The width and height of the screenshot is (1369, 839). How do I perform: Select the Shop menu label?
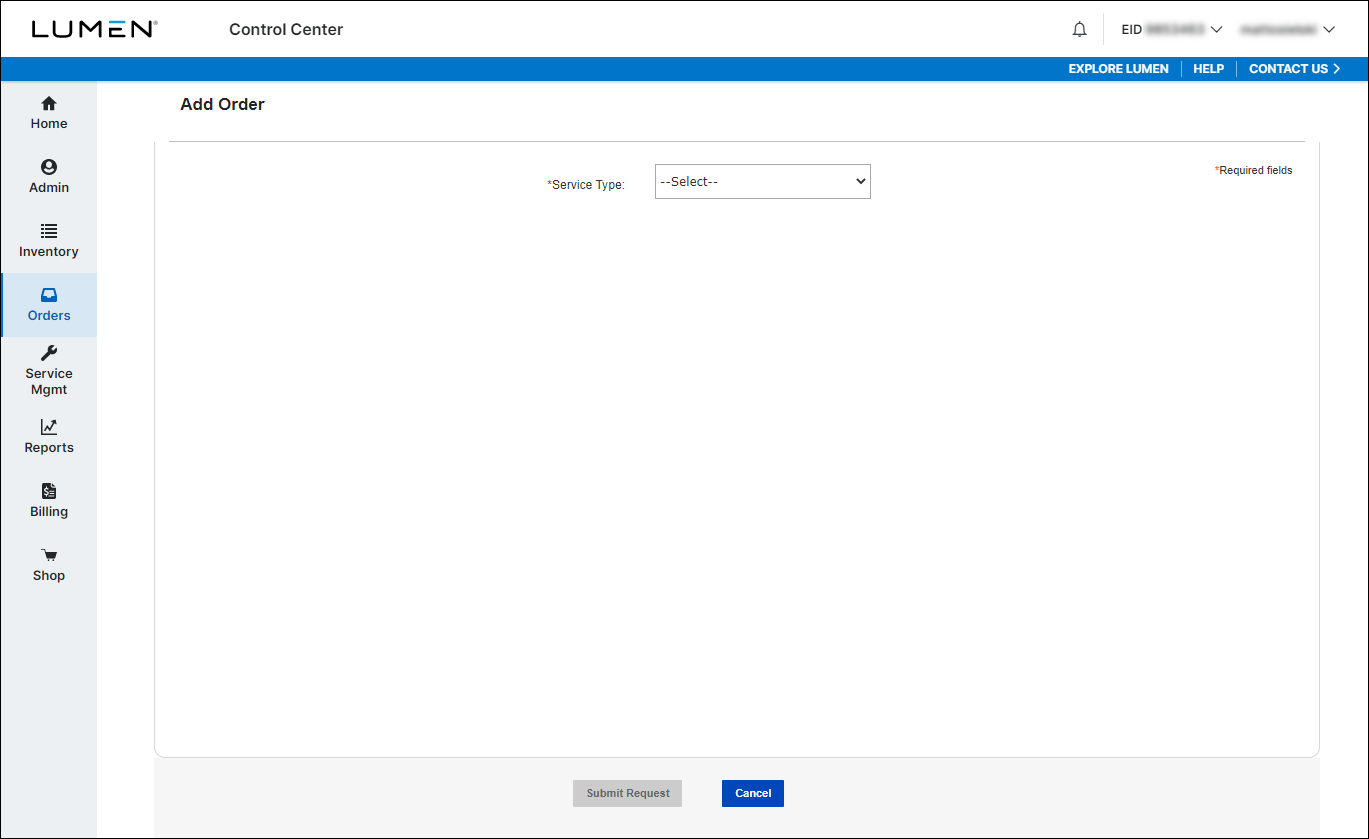pos(49,576)
